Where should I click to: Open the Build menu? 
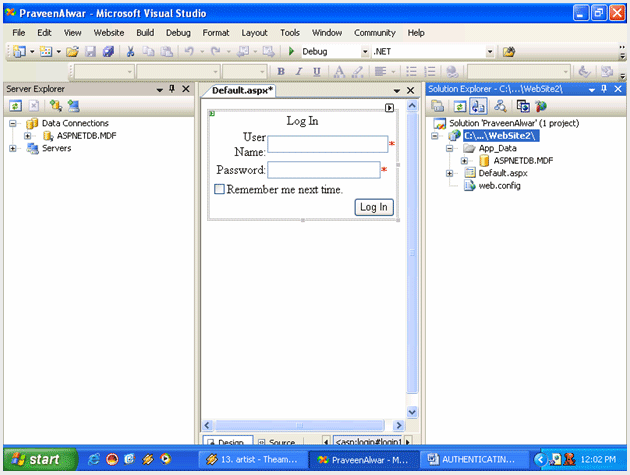(x=145, y=33)
